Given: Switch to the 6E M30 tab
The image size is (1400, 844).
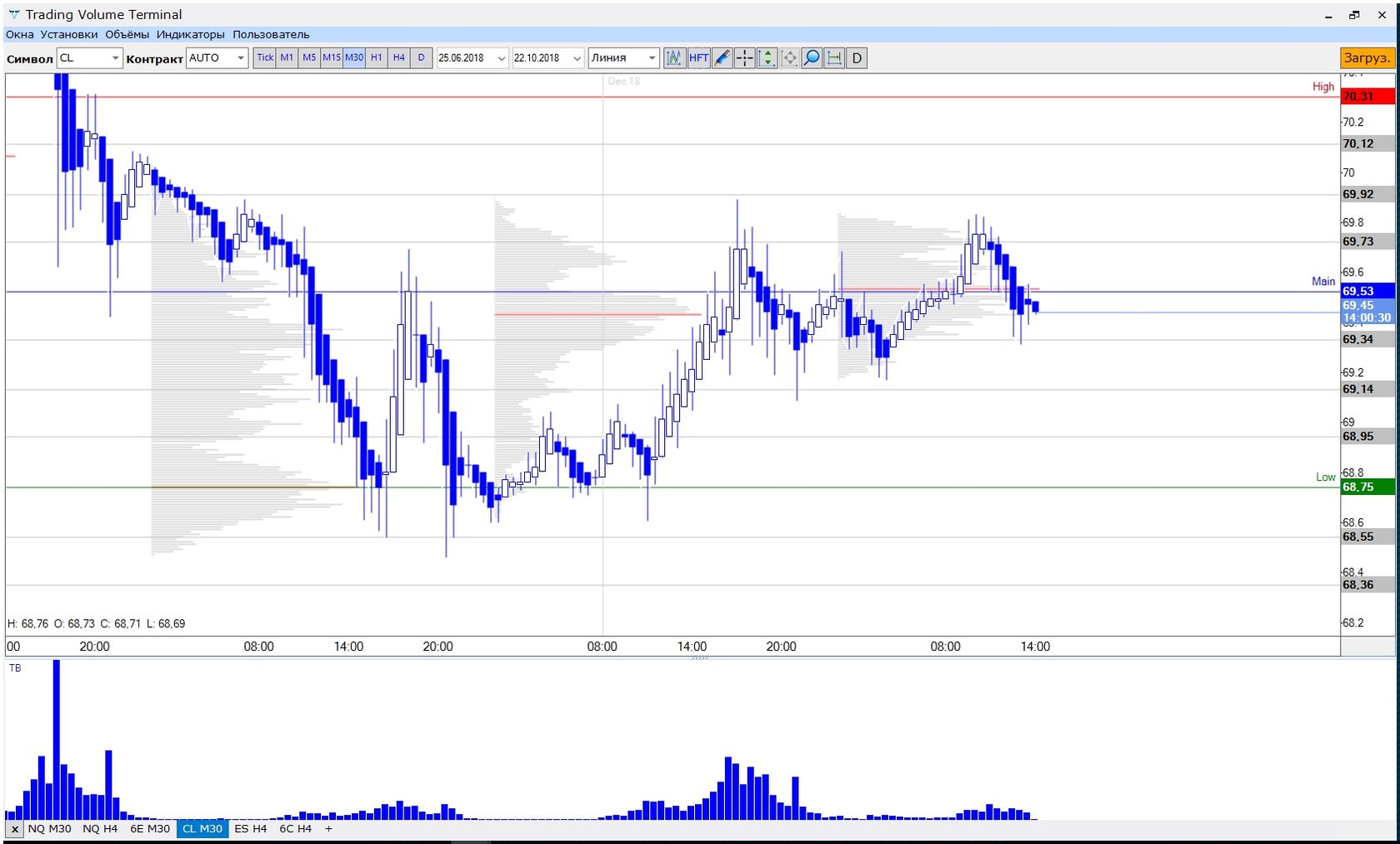Looking at the screenshot, I should [150, 829].
